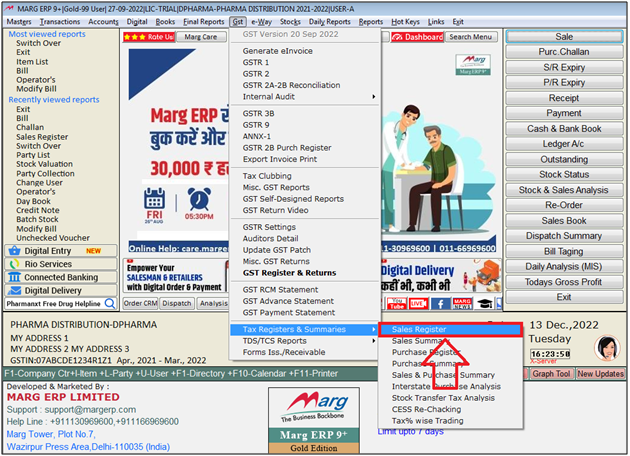Choose GST Register & Returns entry
The height and width of the screenshot is (456, 630).
(289, 273)
